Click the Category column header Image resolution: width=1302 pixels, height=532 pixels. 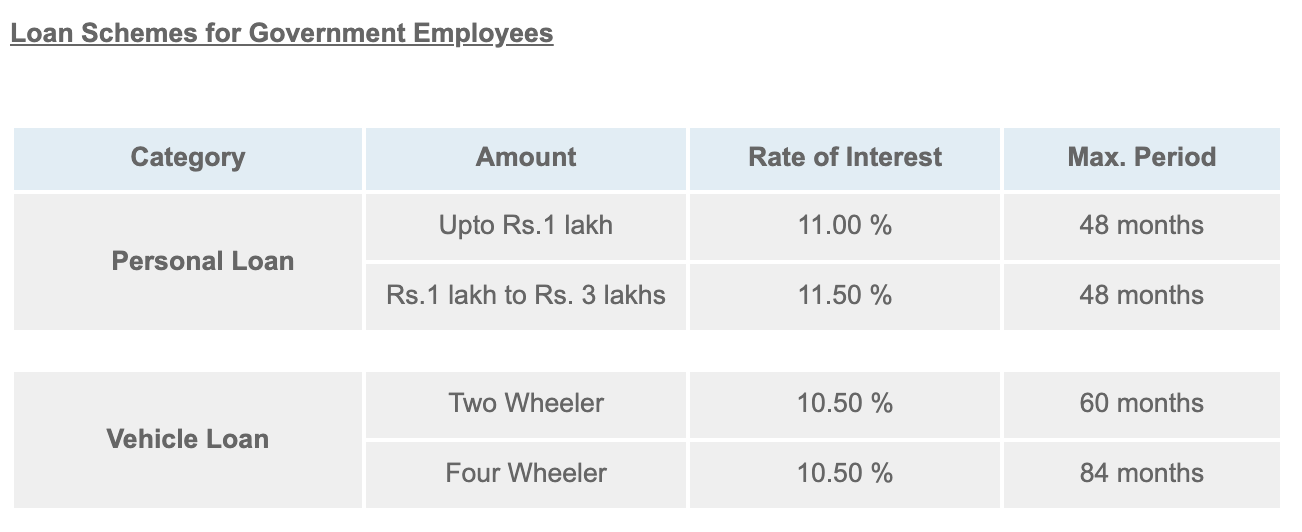click(x=188, y=157)
